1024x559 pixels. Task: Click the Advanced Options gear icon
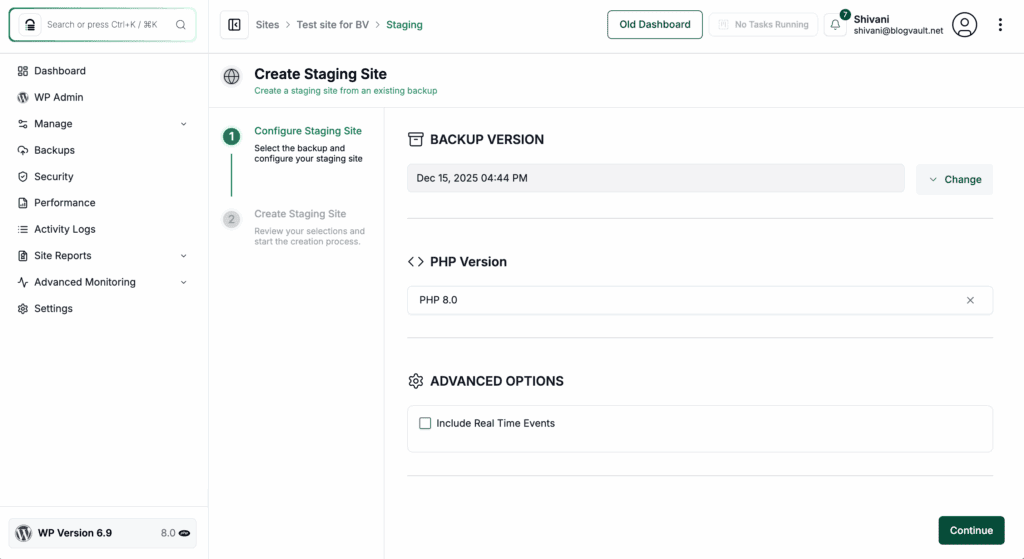point(415,381)
